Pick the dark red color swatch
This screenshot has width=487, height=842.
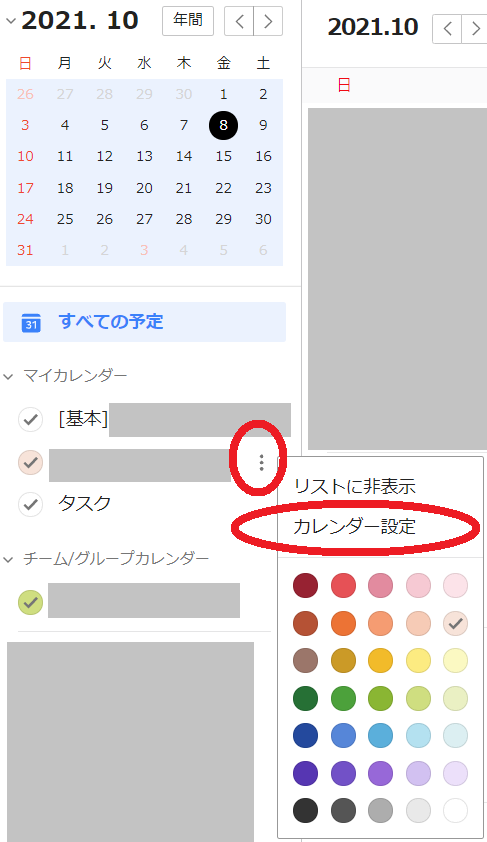click(x=306, y=585)
